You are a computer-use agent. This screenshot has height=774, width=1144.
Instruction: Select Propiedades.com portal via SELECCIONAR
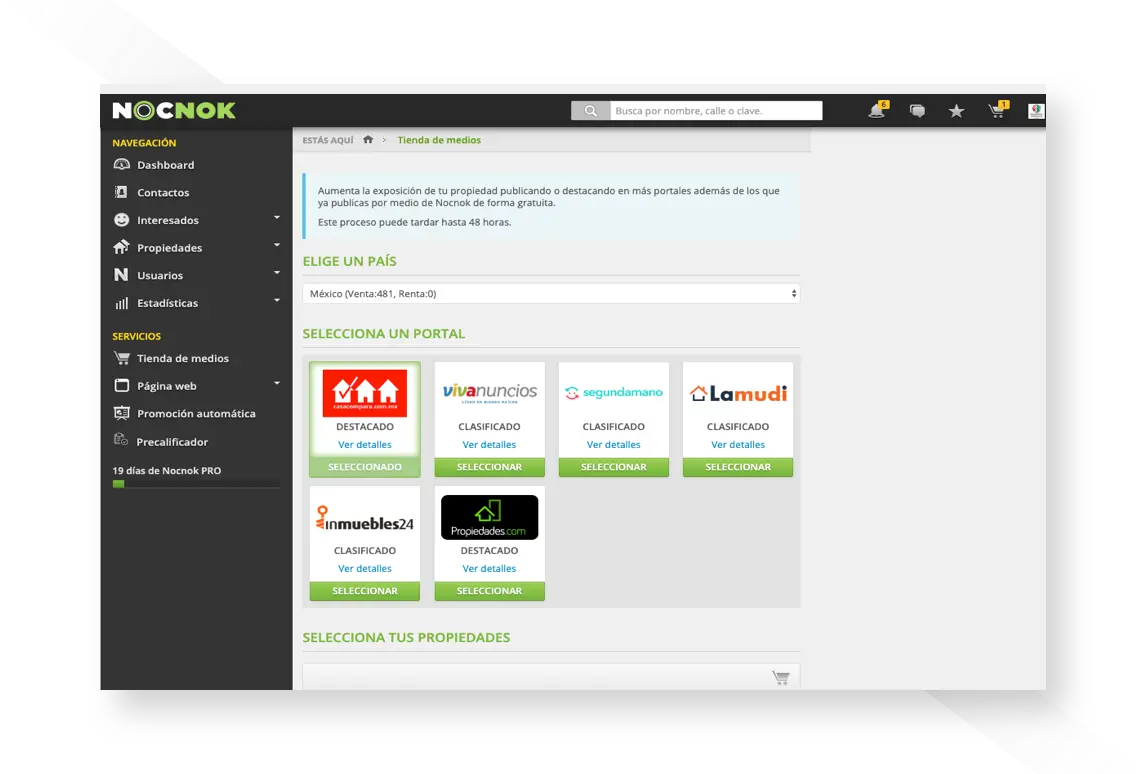coord(490,591)
